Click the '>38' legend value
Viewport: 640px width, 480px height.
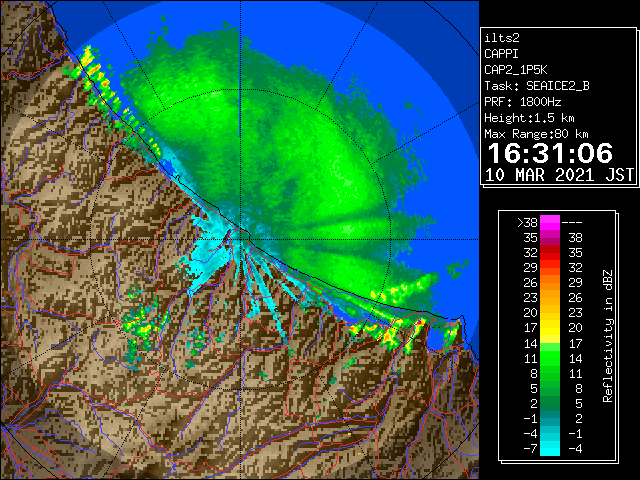click(x=527, y=223)
